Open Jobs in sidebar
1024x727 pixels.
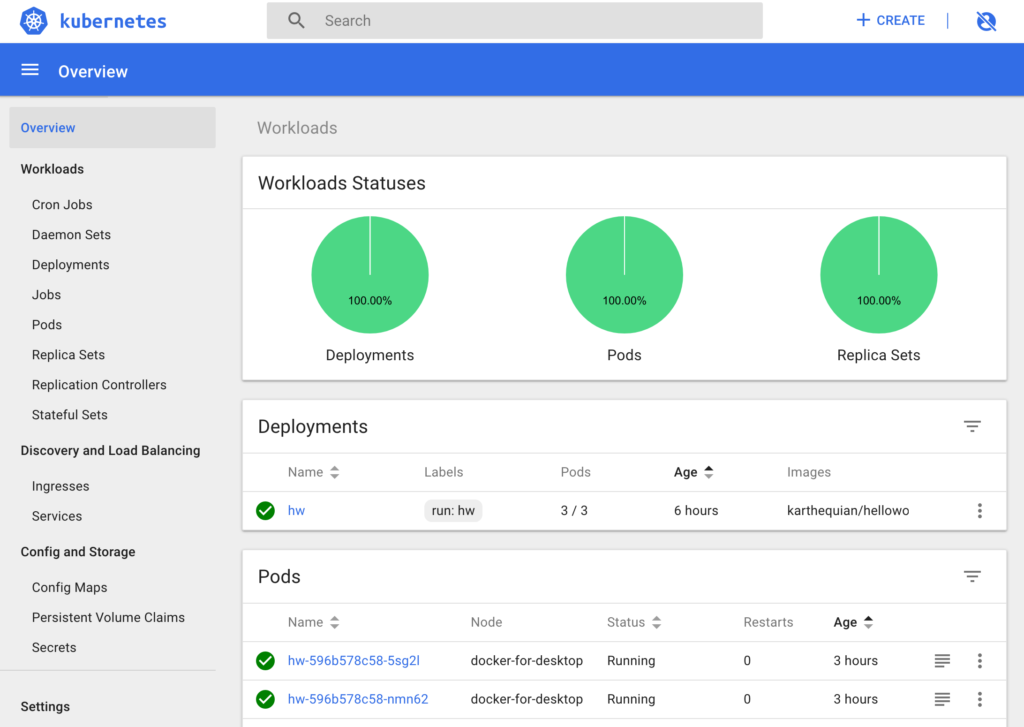tap(46, 295)
